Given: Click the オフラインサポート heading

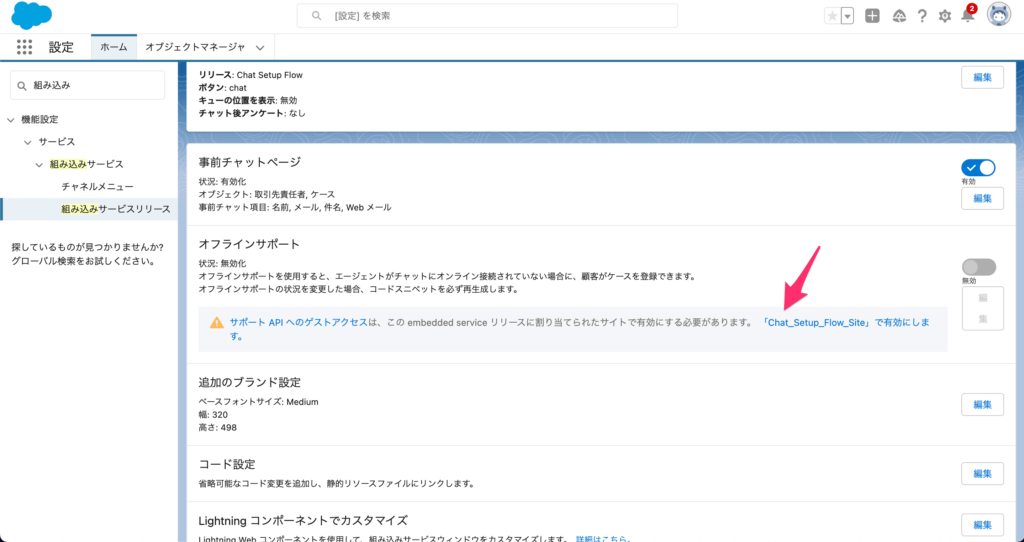Looking at the screenshot, I should [x=249, y=244].
